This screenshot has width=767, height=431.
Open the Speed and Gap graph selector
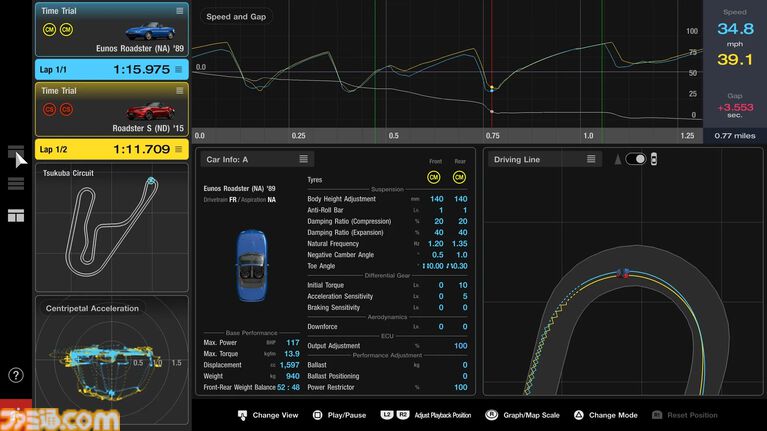point(237,16)
